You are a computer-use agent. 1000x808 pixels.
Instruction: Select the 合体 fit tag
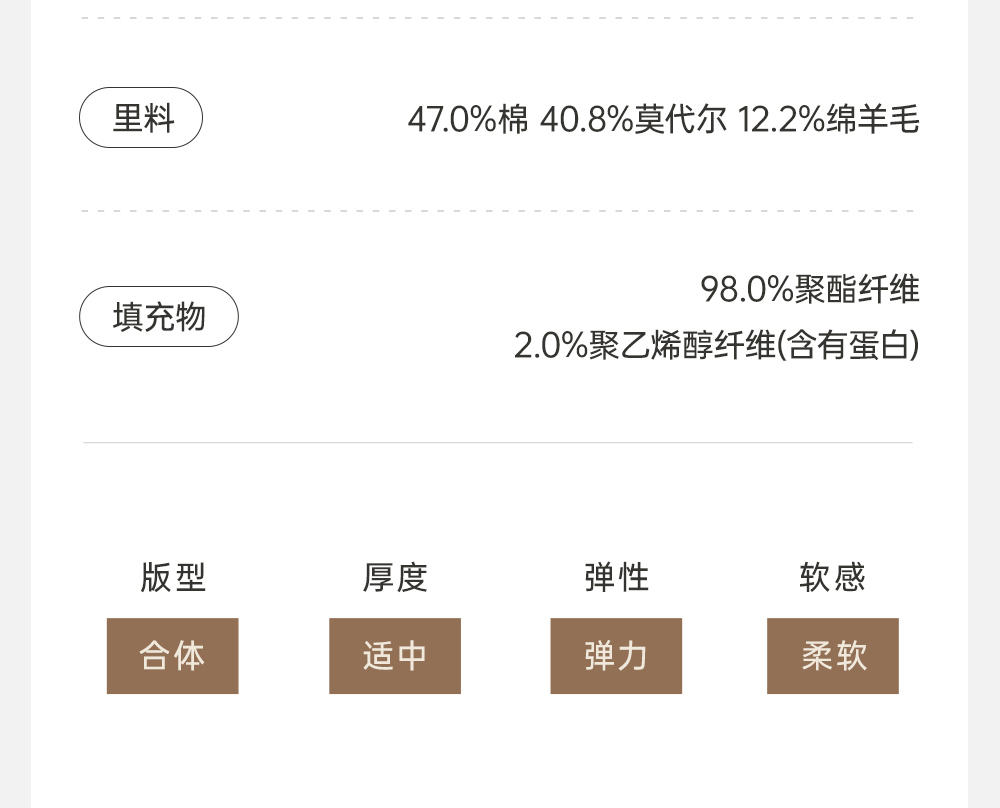coord(172,656)
